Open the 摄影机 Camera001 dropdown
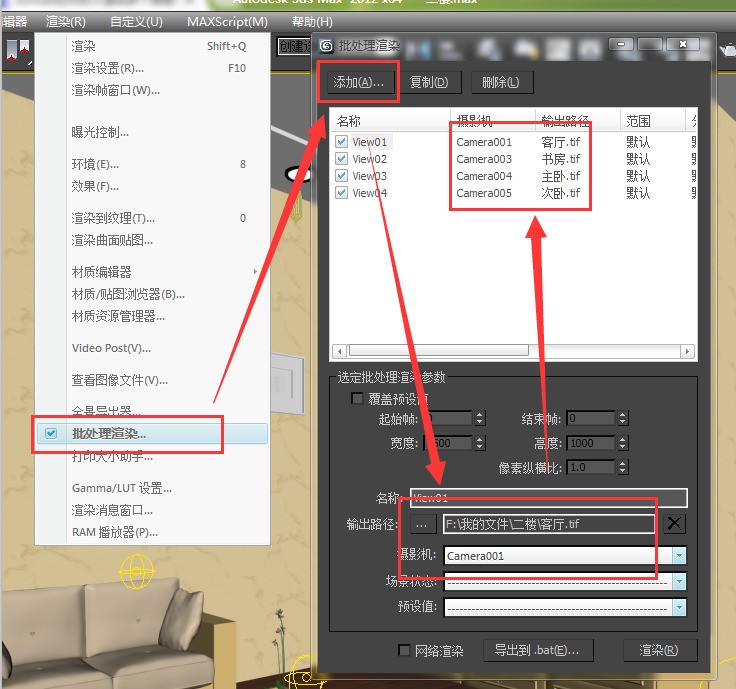This screenshot has width=736, height=689. coord(679,556)
